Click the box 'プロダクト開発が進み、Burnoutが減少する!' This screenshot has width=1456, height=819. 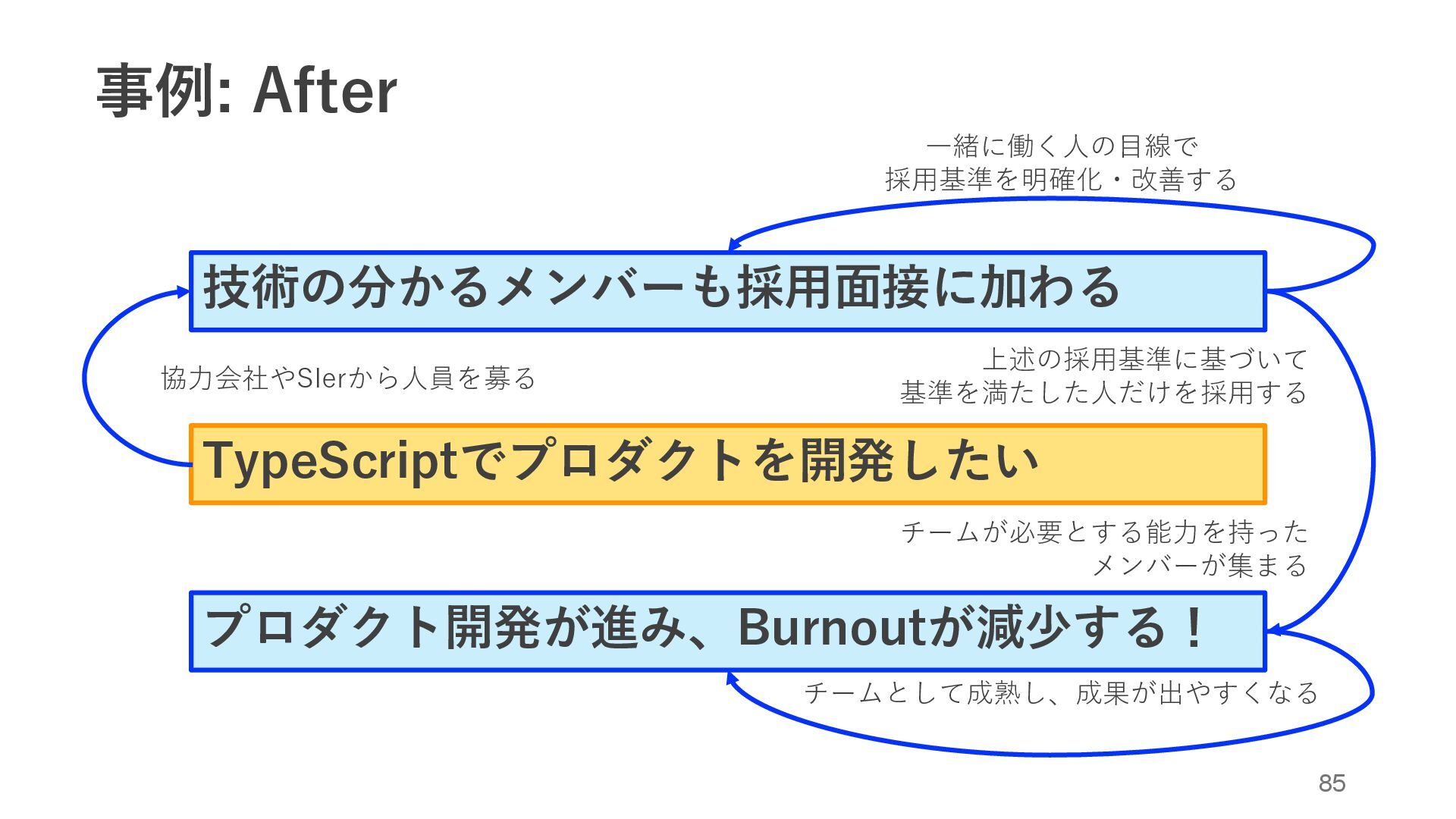pos(726,632)
